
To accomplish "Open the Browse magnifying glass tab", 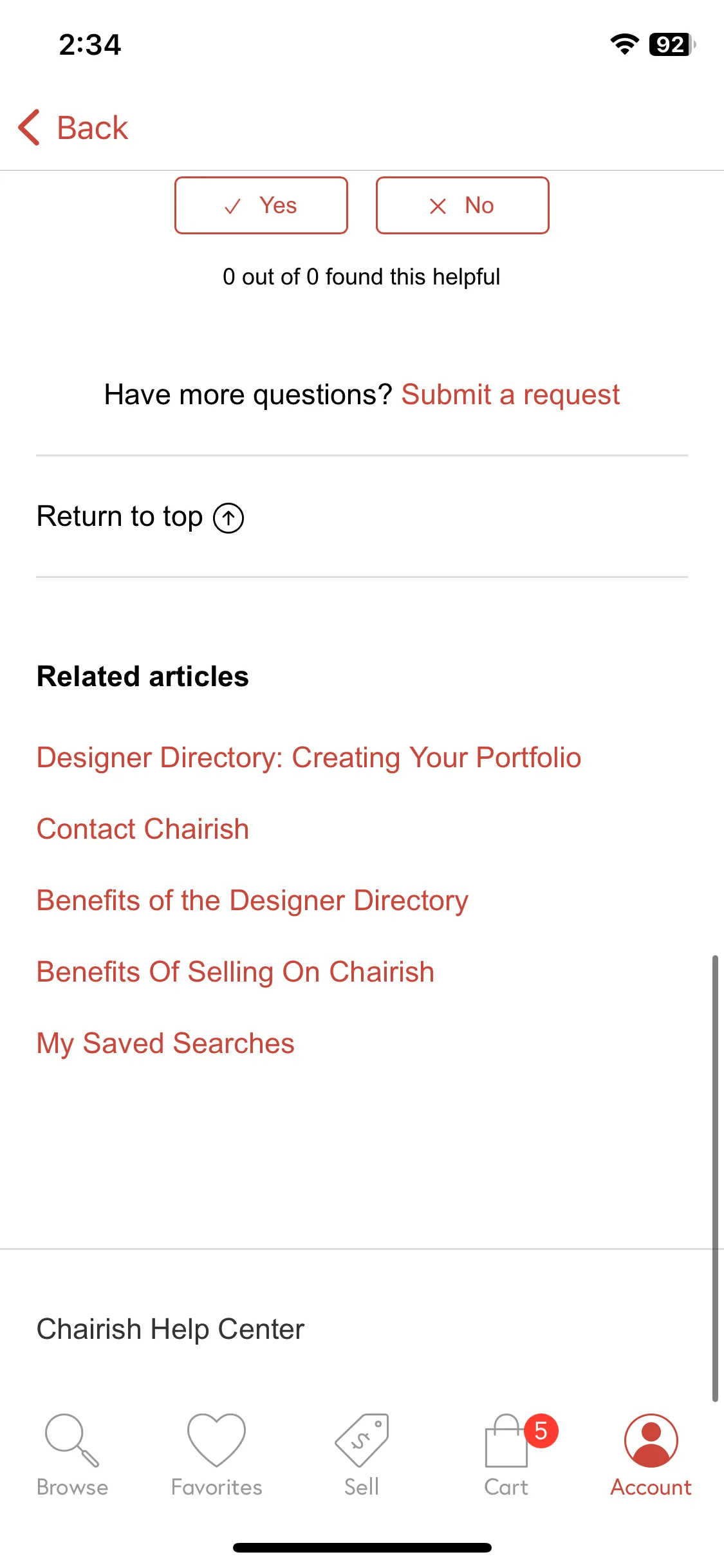I will coord(72,1441).
